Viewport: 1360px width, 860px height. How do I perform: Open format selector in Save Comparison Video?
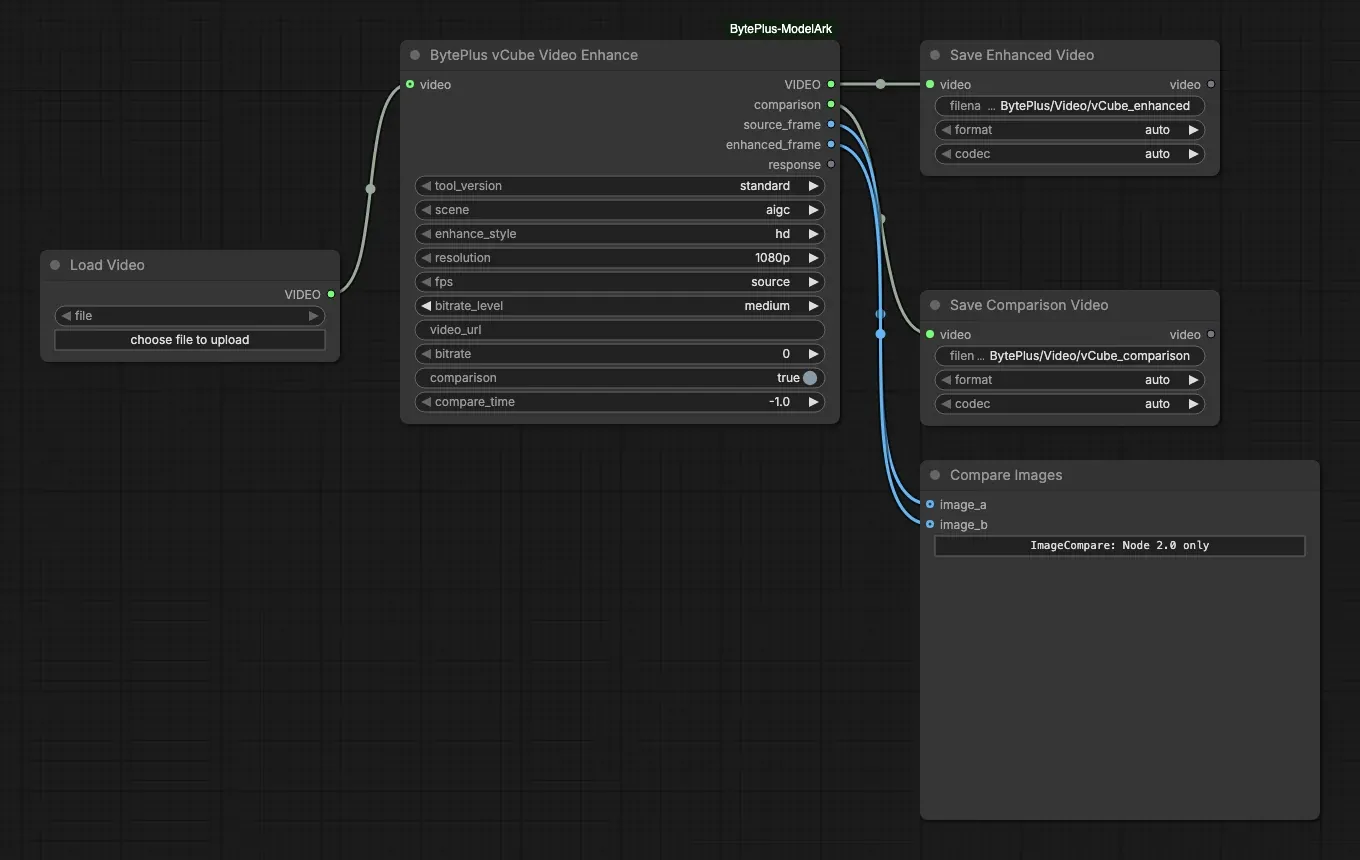[x=1070, y=380]
